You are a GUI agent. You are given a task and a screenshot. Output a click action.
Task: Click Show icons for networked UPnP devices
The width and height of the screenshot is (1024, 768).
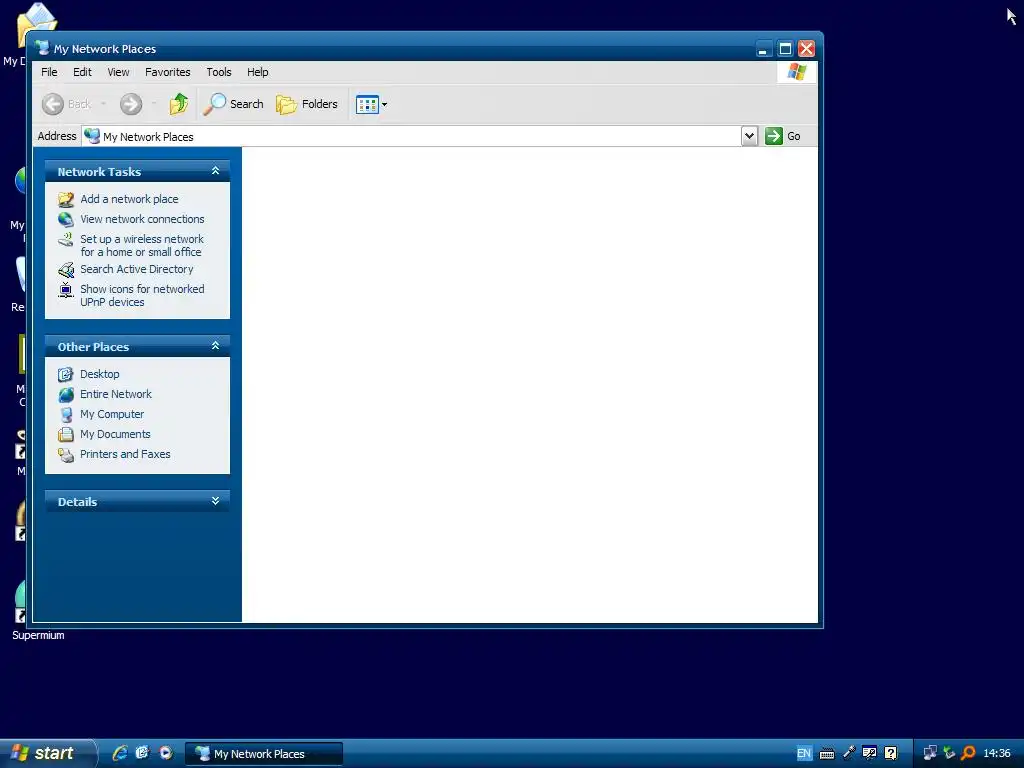pos(142,295)
